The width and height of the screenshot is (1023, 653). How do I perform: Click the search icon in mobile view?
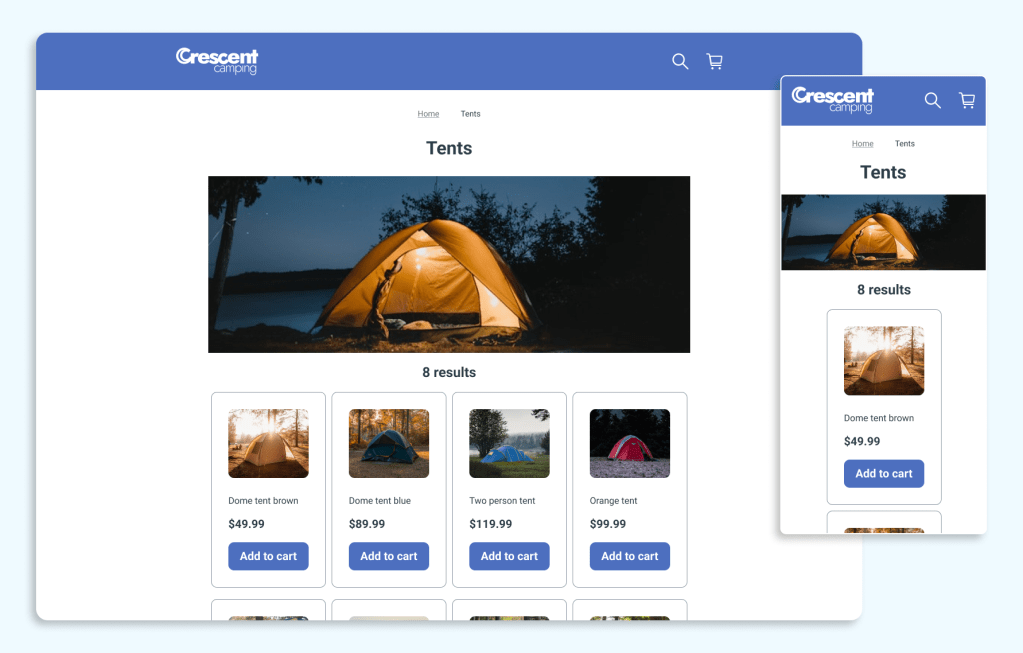click(932, 100)
